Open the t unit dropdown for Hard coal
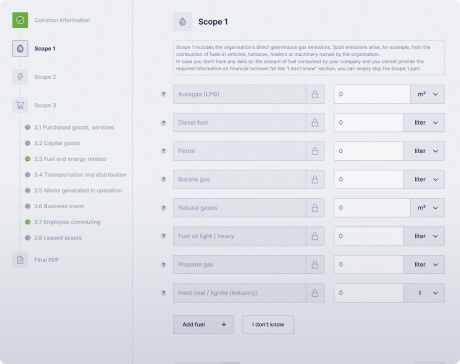Screen dimensions: 460x364 (x=424, y=293)
